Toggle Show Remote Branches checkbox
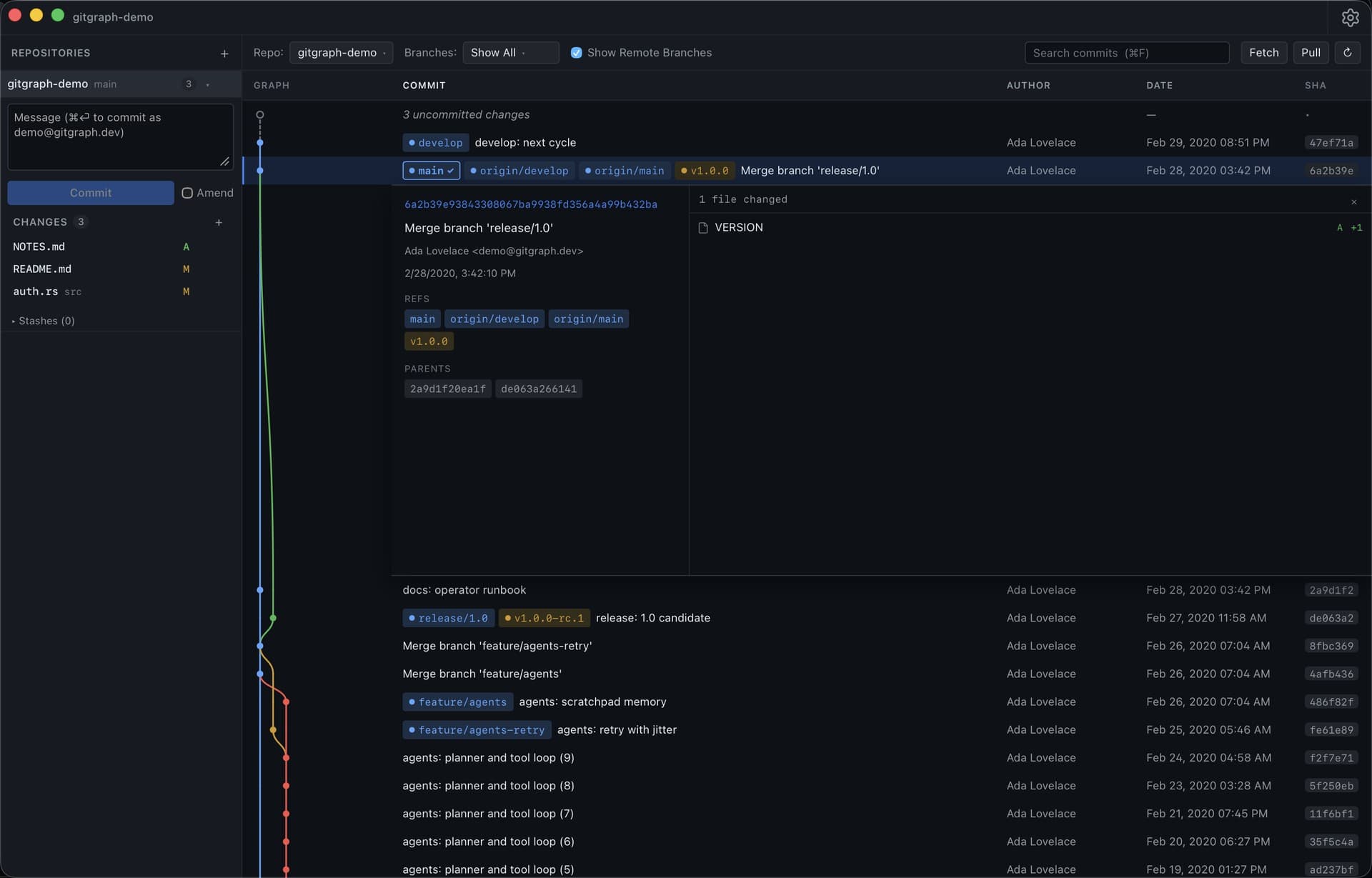This screenshot has height=878, width=1372. click(576, 53)
